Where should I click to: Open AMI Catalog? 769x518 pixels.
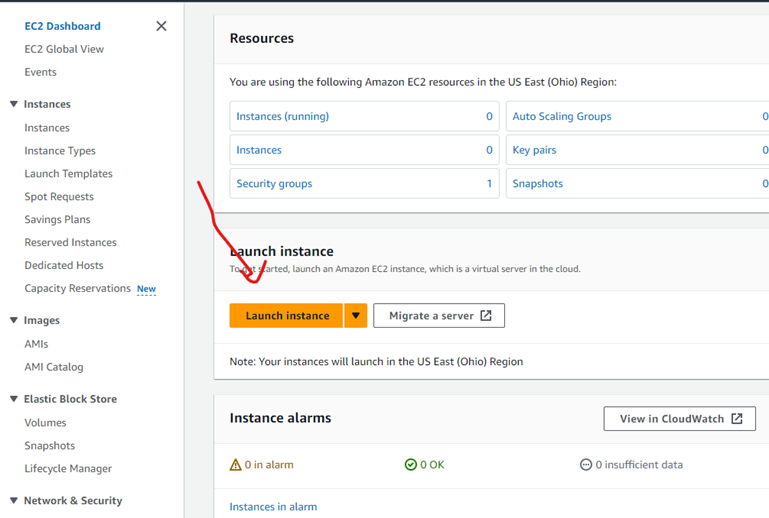(54, 367)
